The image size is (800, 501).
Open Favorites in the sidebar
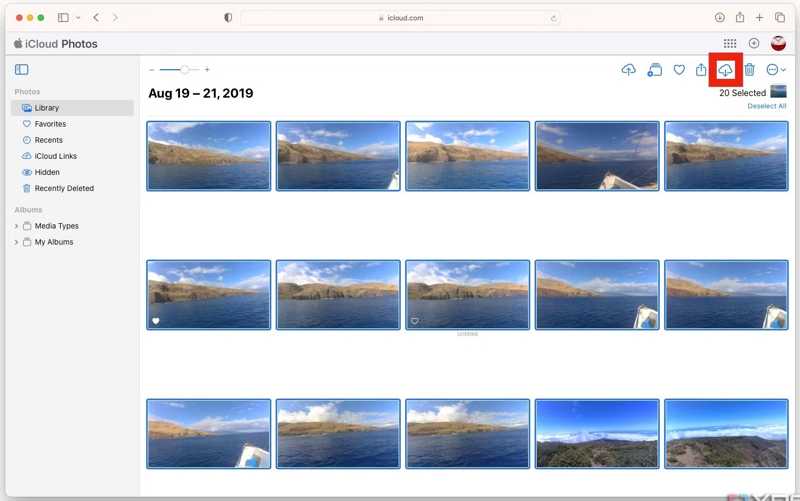pyautogui.click(x=72, y=124)
